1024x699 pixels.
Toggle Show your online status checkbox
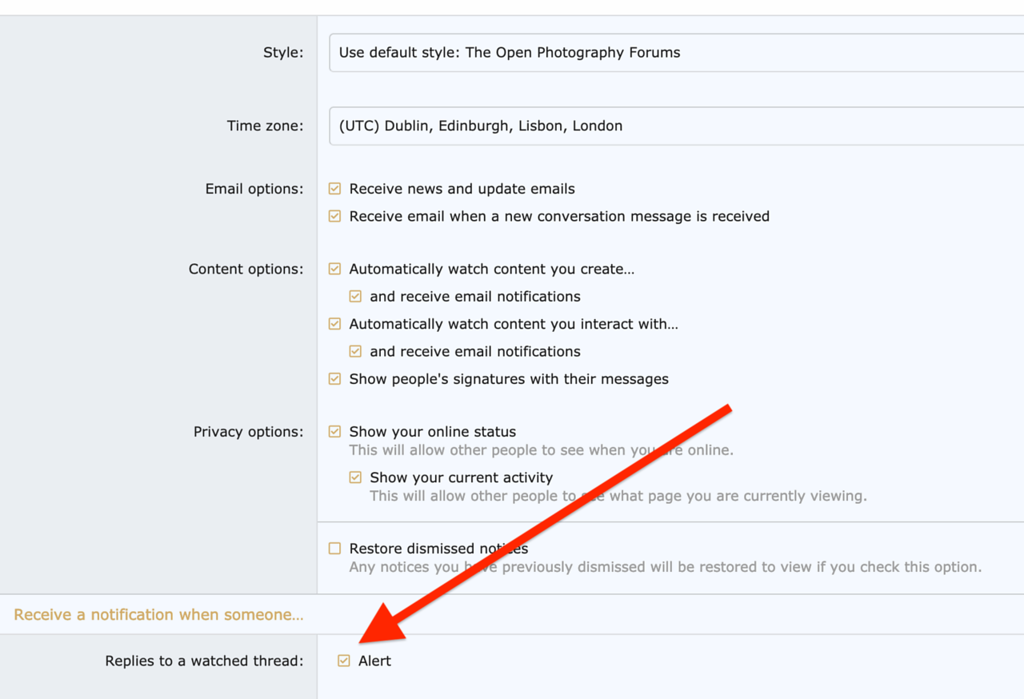335,432
